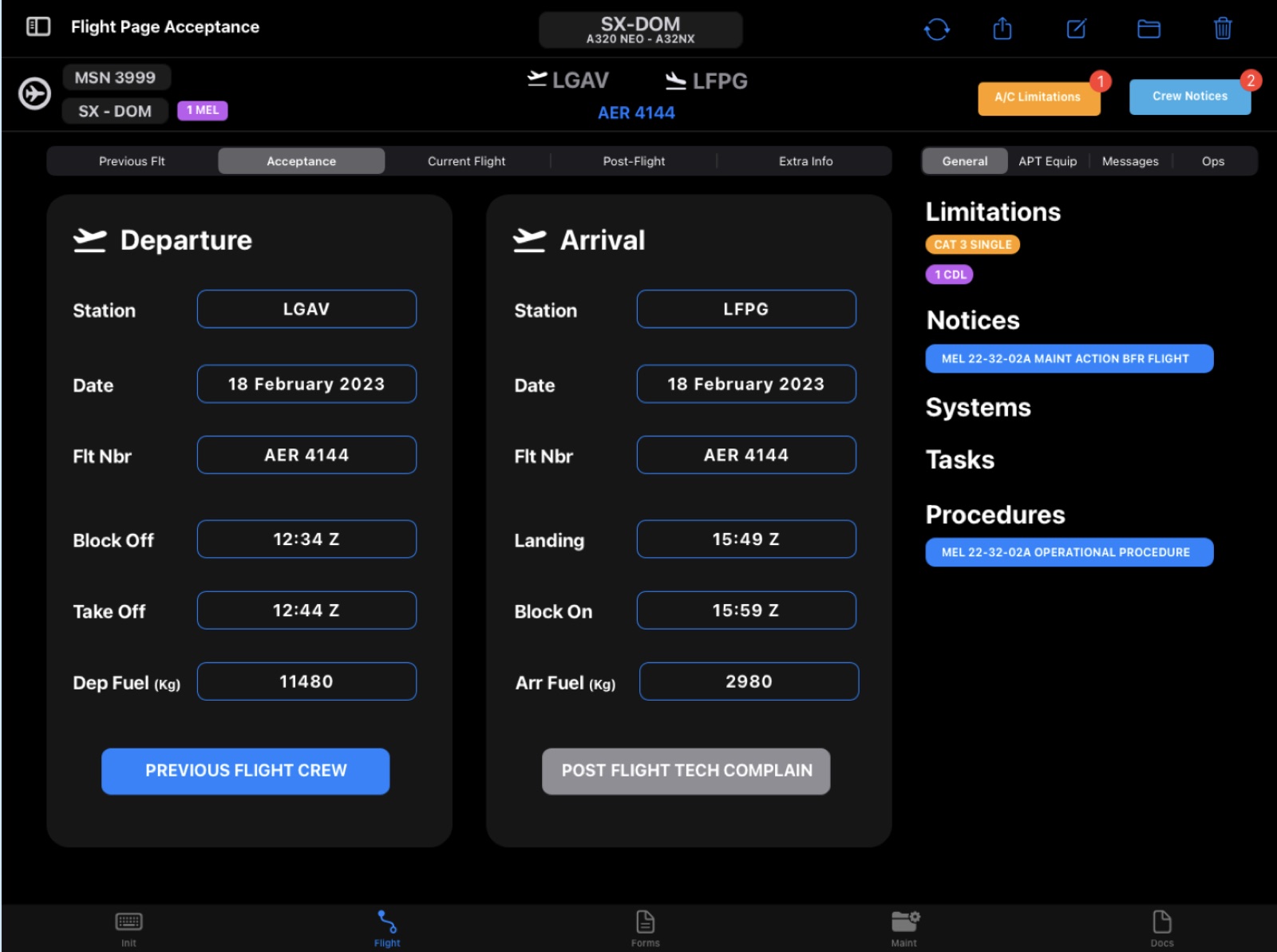Open the Post-Flight tab
Image resolution: width=1277 pixels, height=952 pixels.
(x=634, y=161)
